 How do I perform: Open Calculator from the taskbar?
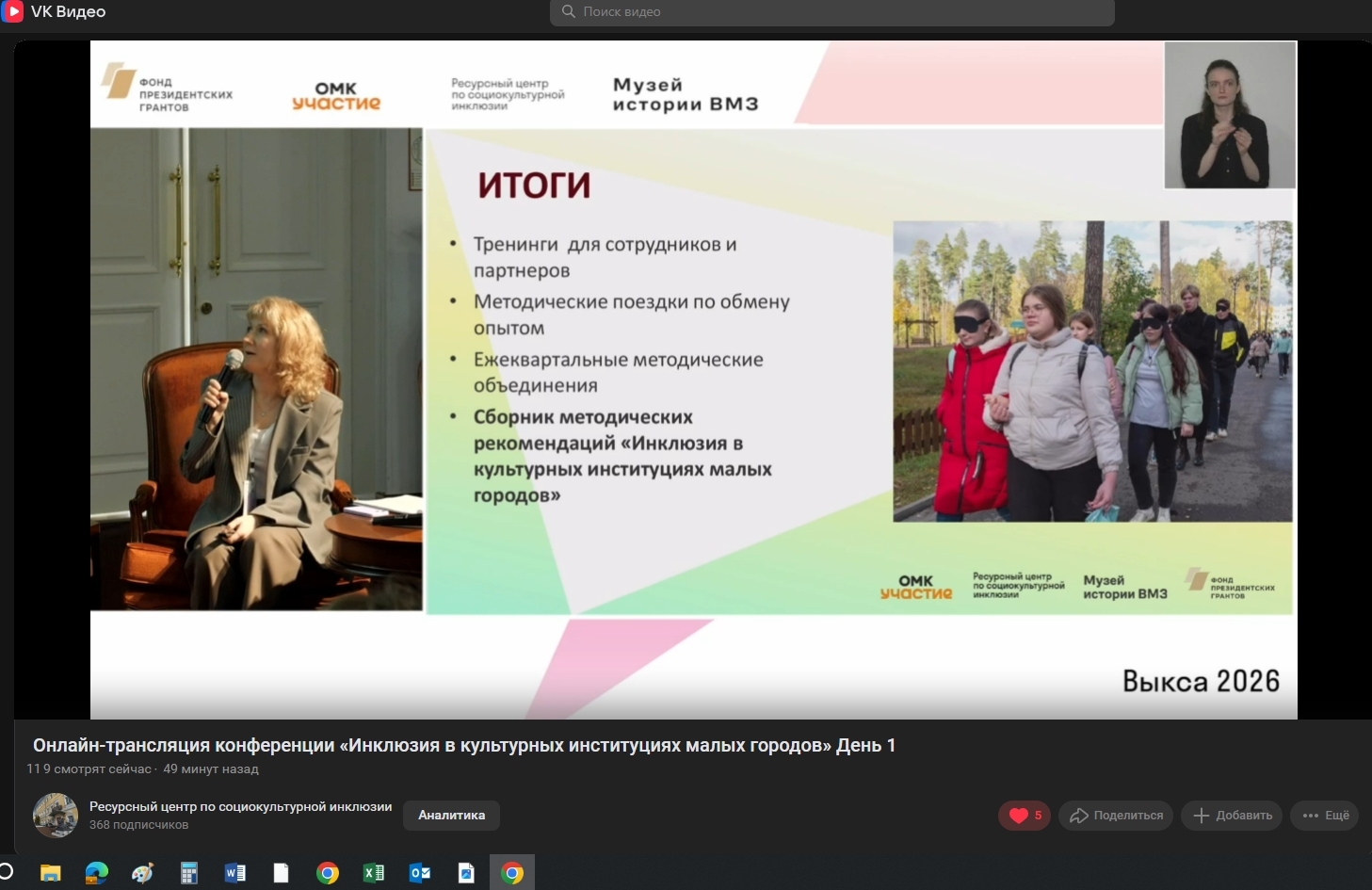(x=189, y=873)
